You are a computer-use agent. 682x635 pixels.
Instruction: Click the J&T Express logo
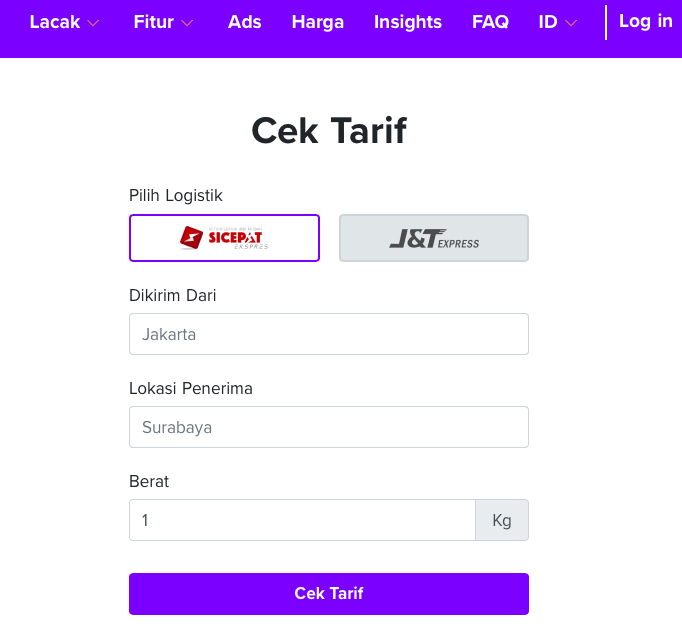pos(434,239)
